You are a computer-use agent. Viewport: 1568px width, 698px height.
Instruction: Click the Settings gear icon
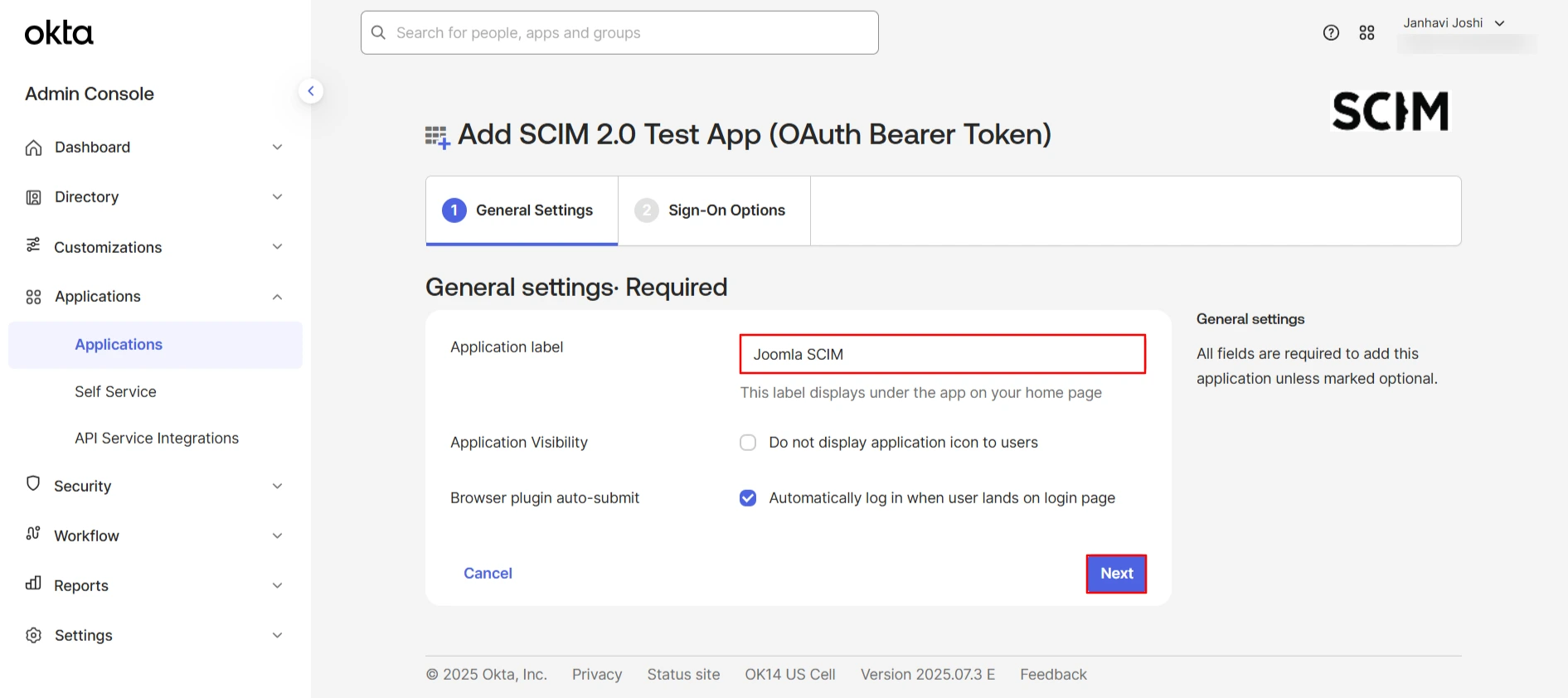[33, 635]
